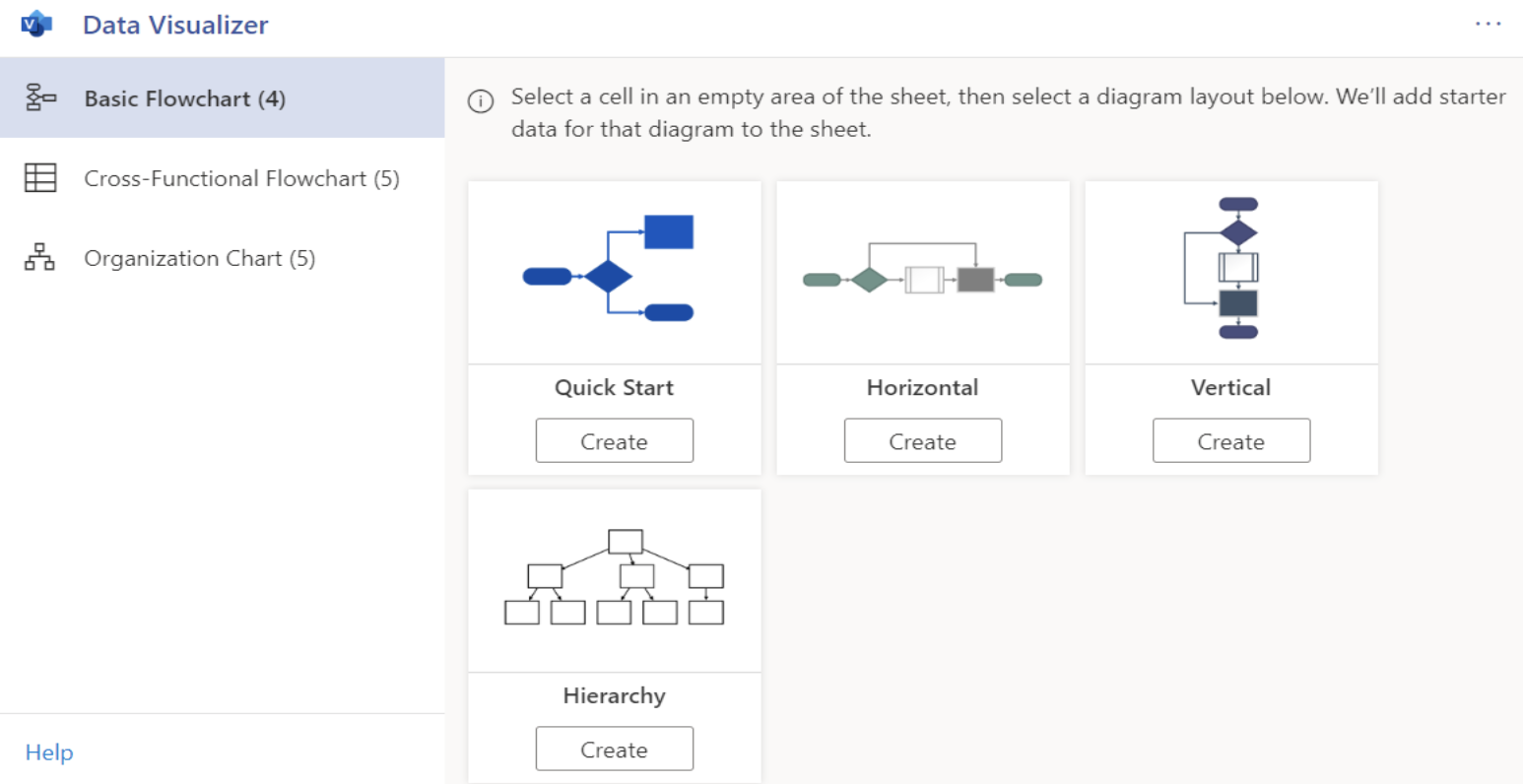This screenshot has height=784, width=1523.
Task: Click the Hierarchy layout title text
Action: [x=614, y=695]
